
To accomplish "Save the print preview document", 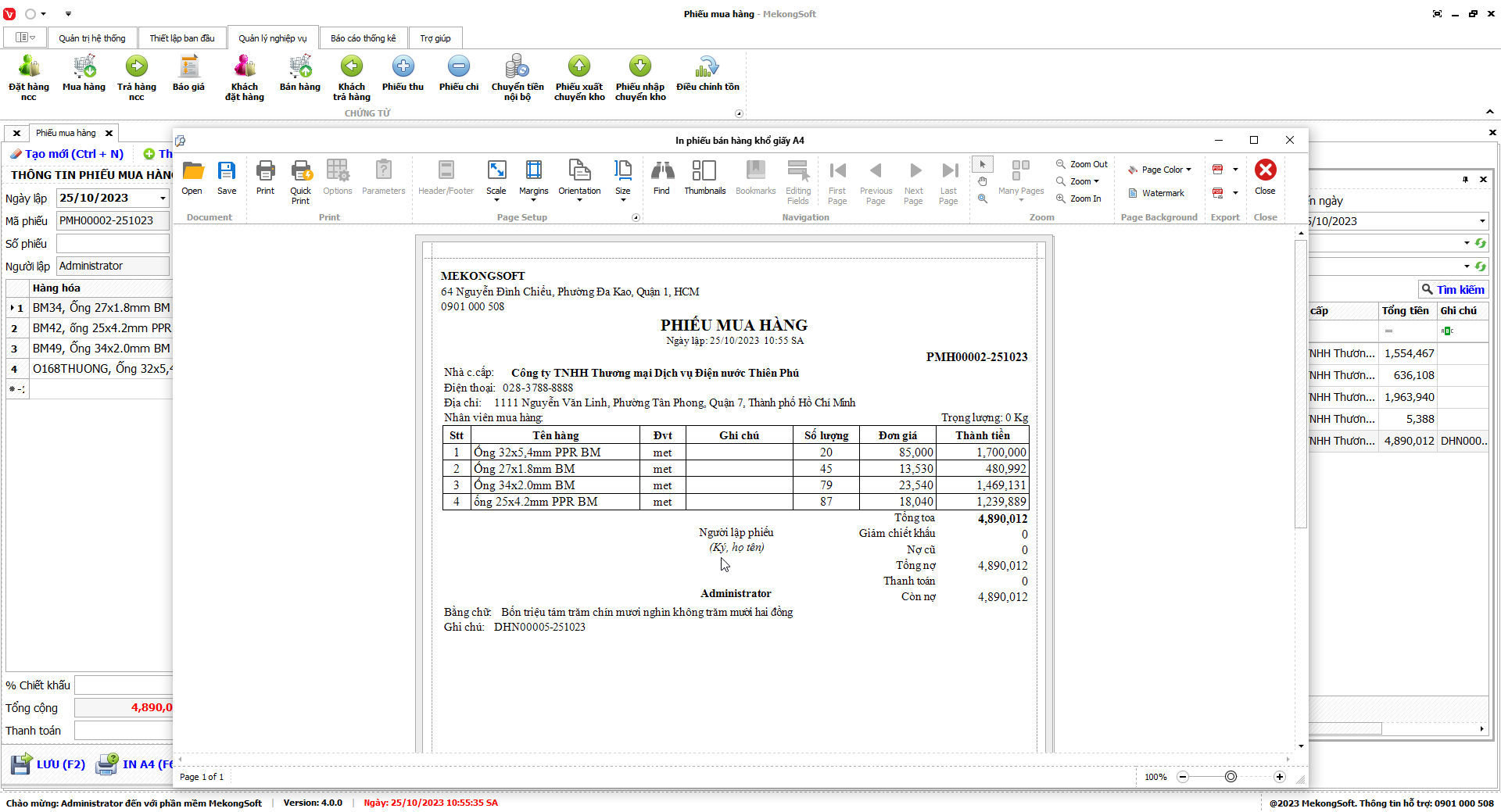I will tap(227, 177).
